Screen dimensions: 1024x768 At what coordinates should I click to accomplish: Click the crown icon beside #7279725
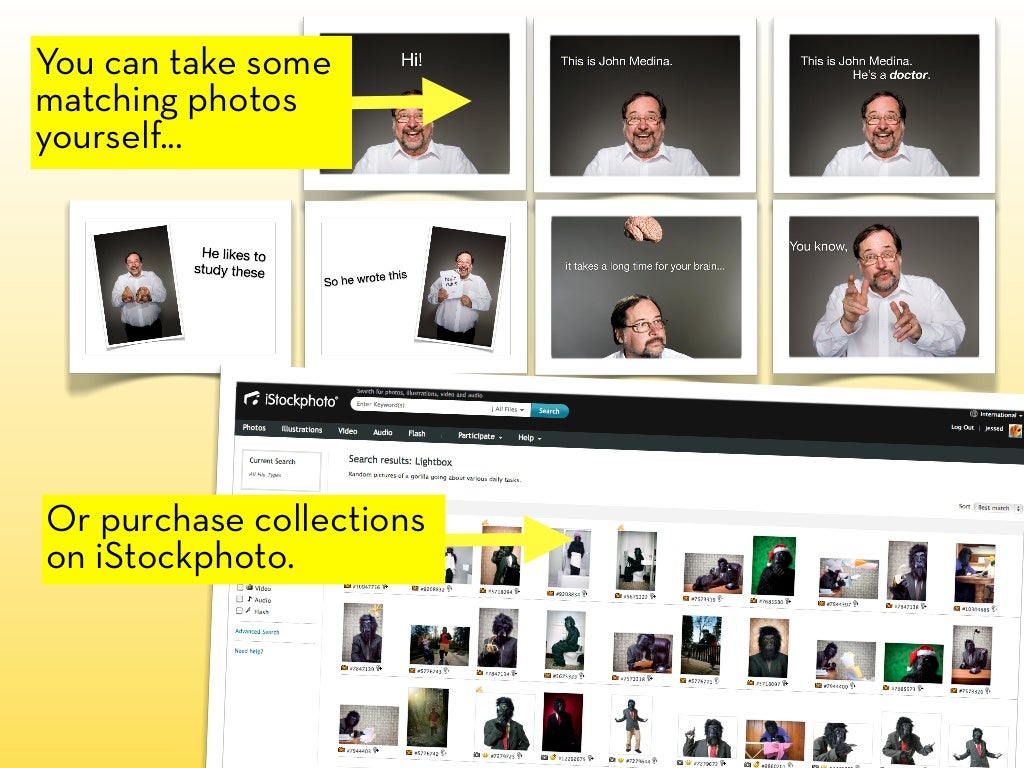486,755
